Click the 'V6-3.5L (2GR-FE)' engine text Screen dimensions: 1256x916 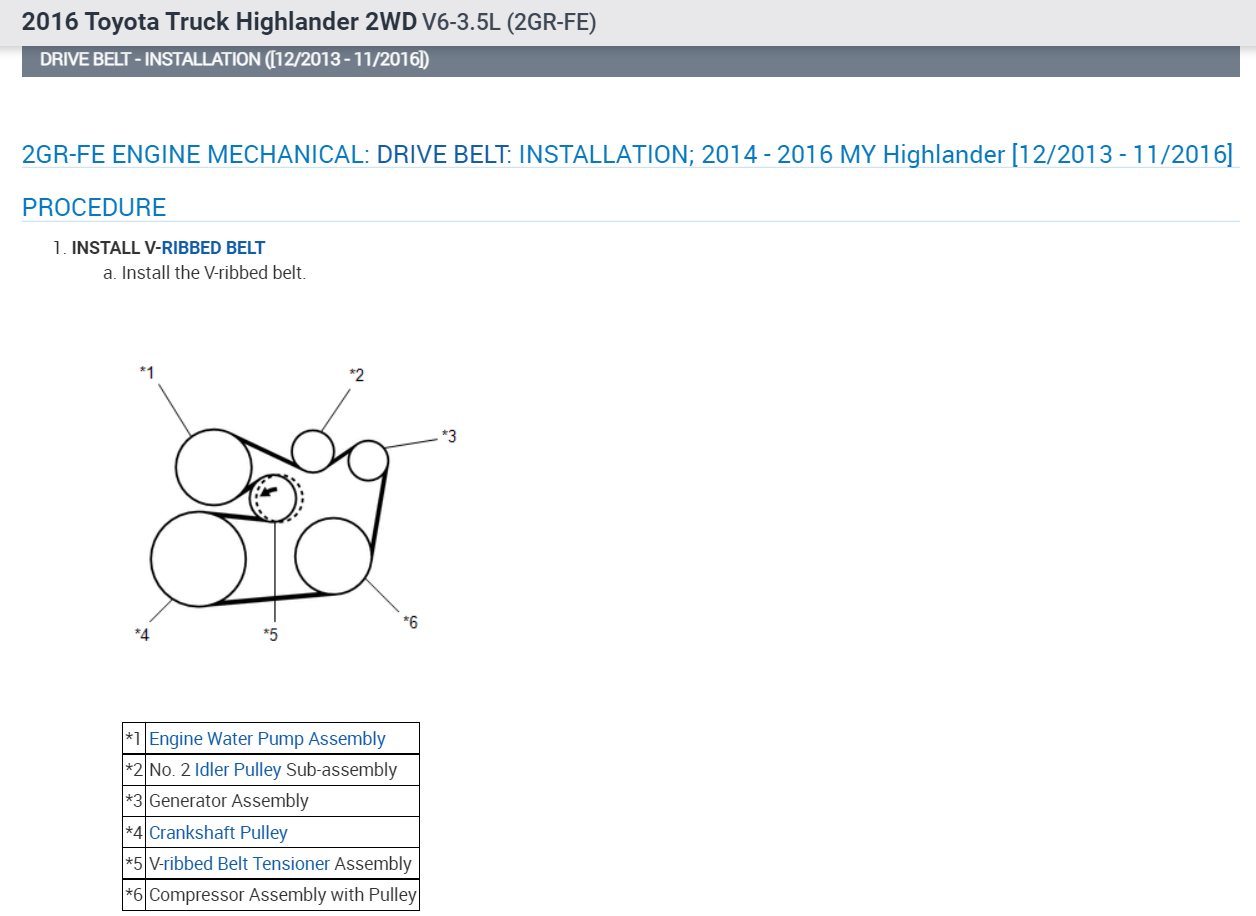tap(509, 21)
